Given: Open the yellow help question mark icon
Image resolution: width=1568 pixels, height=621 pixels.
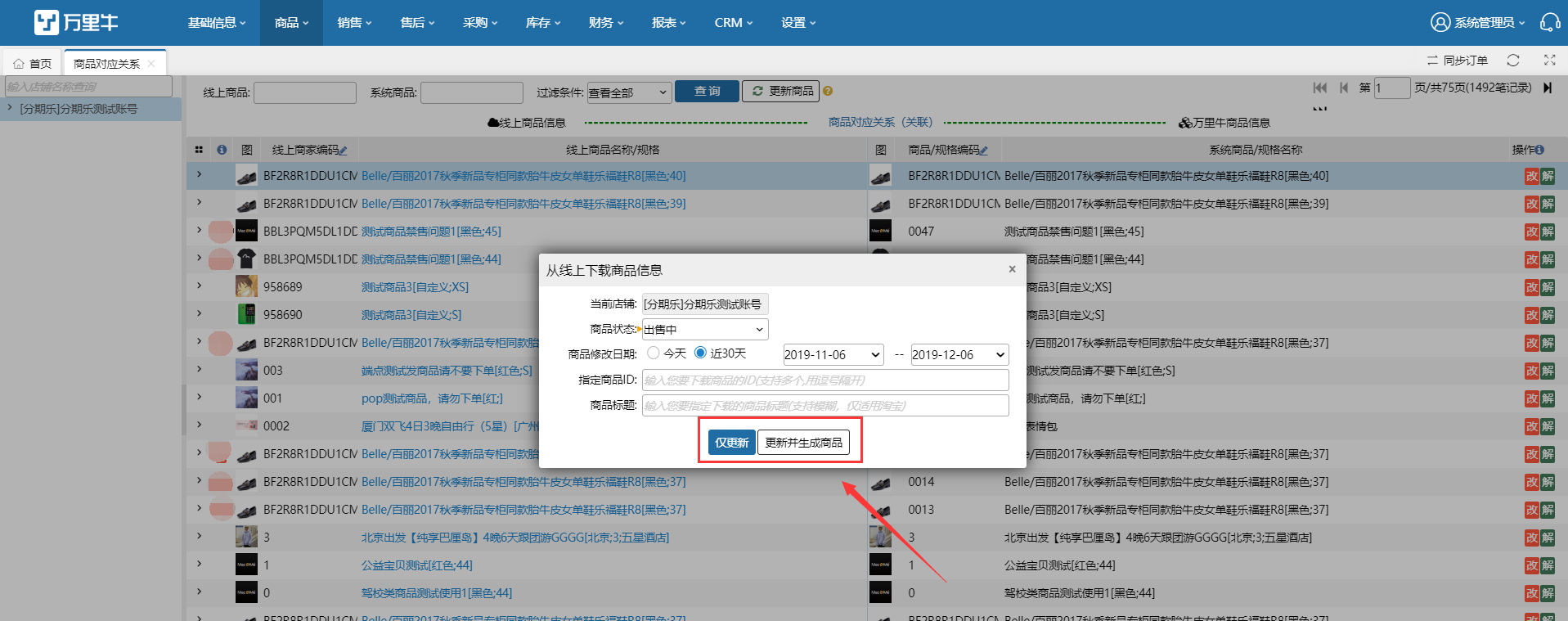Looking at the screenshot, I should point(828,92).
